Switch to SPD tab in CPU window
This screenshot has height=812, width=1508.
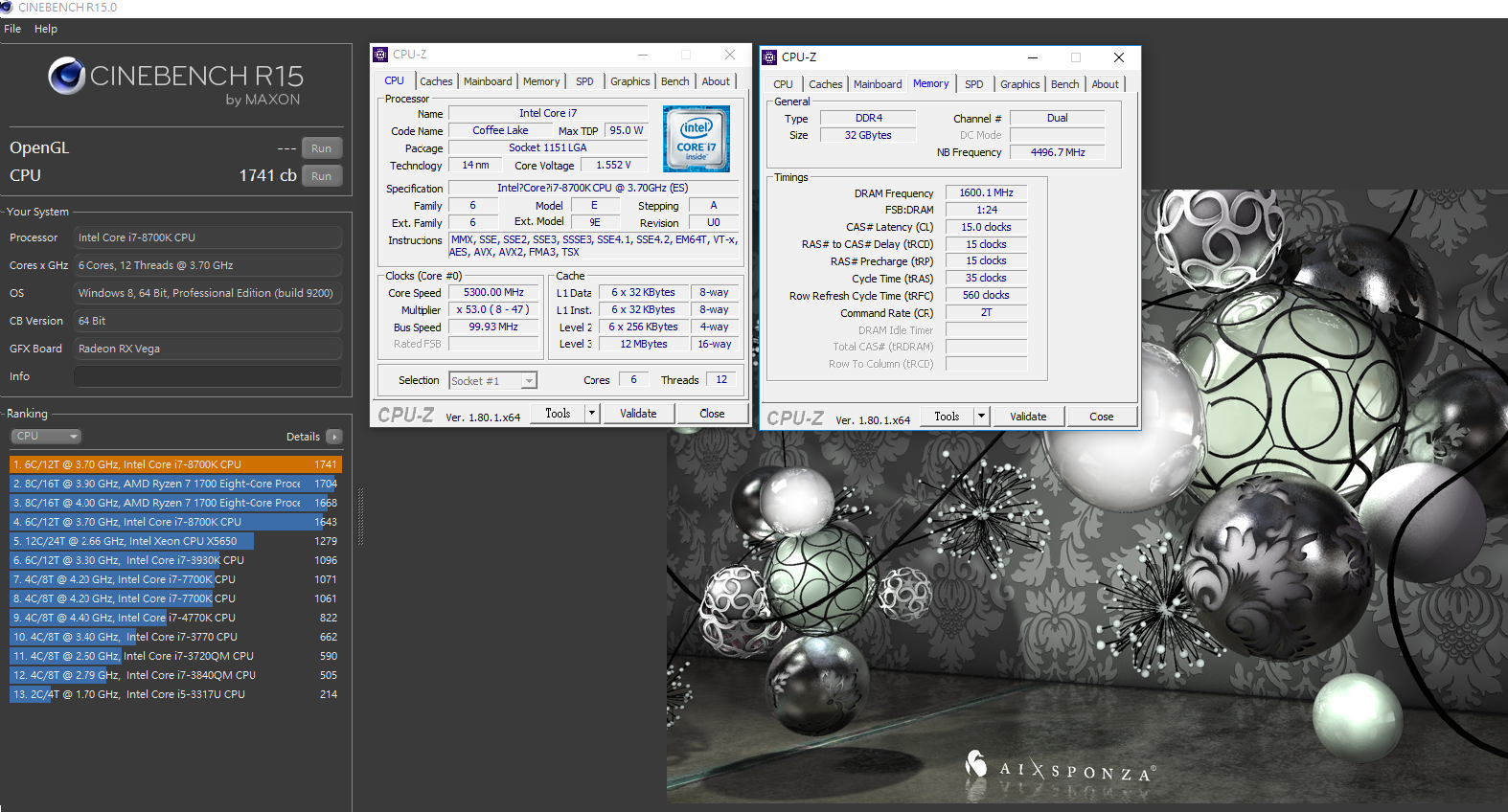584,81
